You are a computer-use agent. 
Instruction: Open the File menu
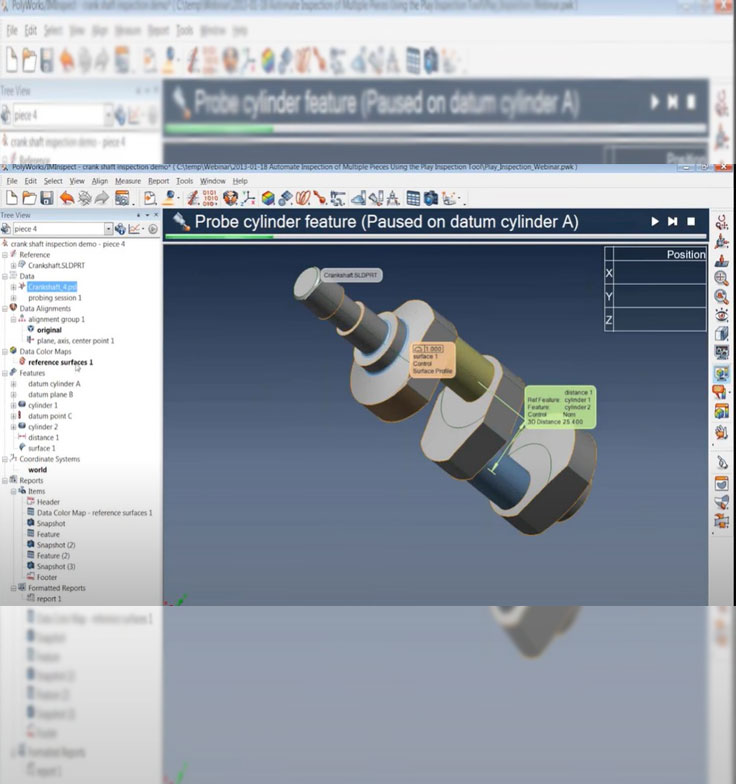click(12, 181)
